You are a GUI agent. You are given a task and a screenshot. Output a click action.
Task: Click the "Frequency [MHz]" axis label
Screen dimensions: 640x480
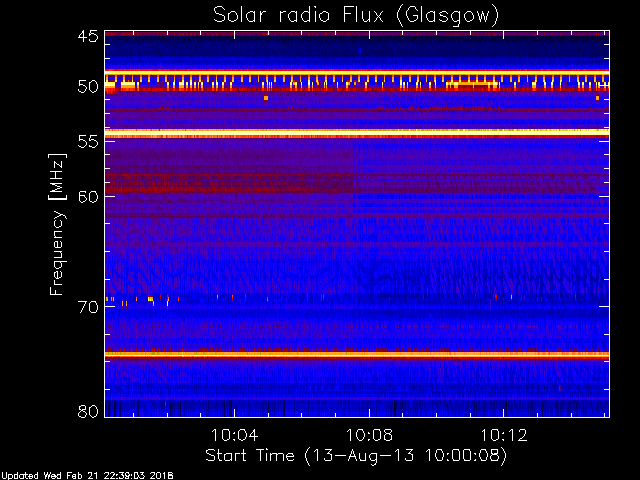coord(57,224)
